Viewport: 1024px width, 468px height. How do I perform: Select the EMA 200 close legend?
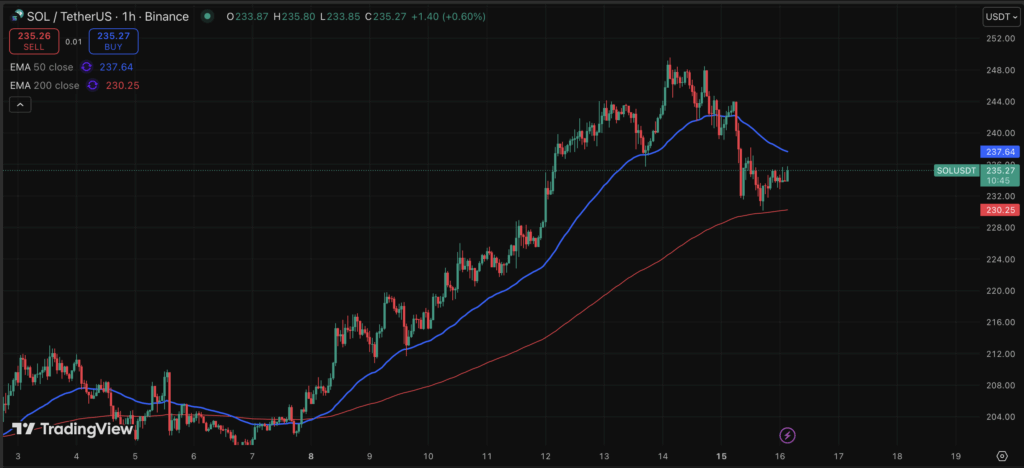[46, 86]
